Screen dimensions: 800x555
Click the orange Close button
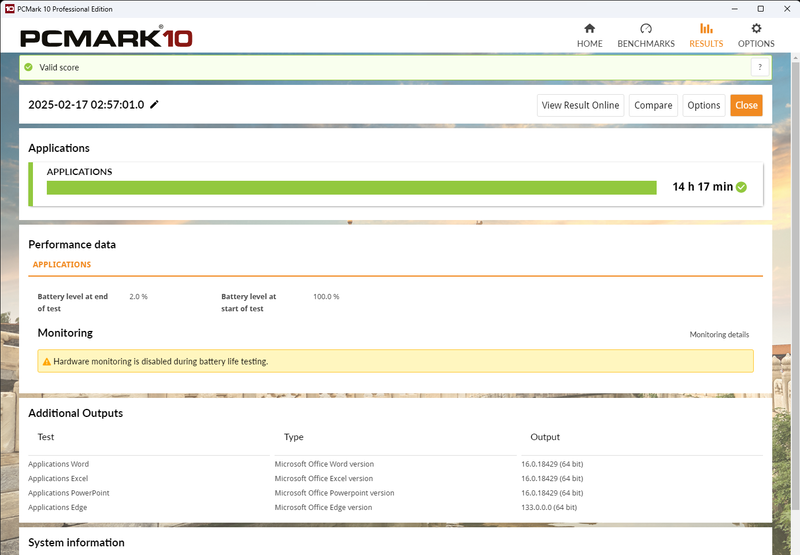tap(746, 106)
